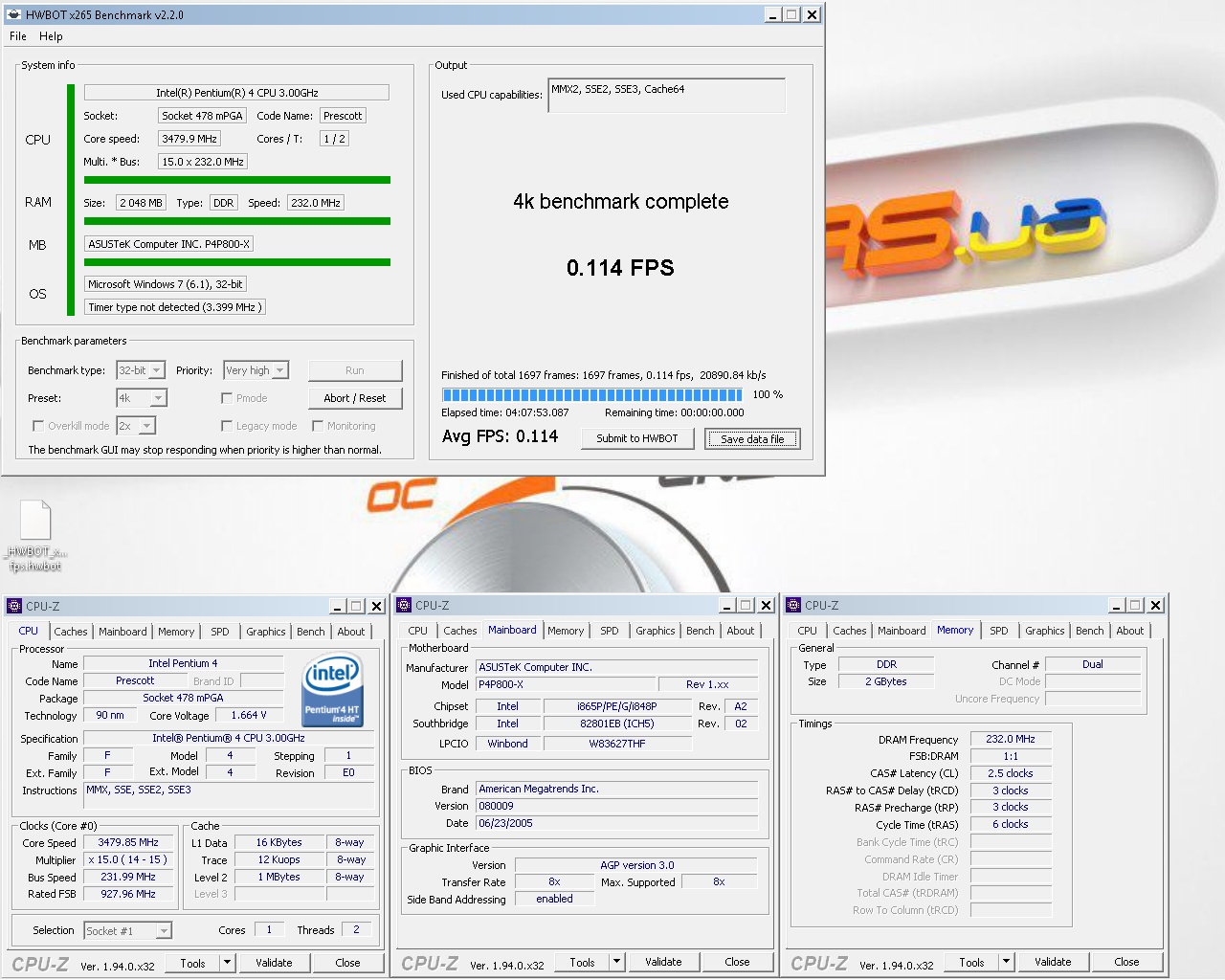Expand Tools arrow in left CPU-Z window

coord(227,963)
